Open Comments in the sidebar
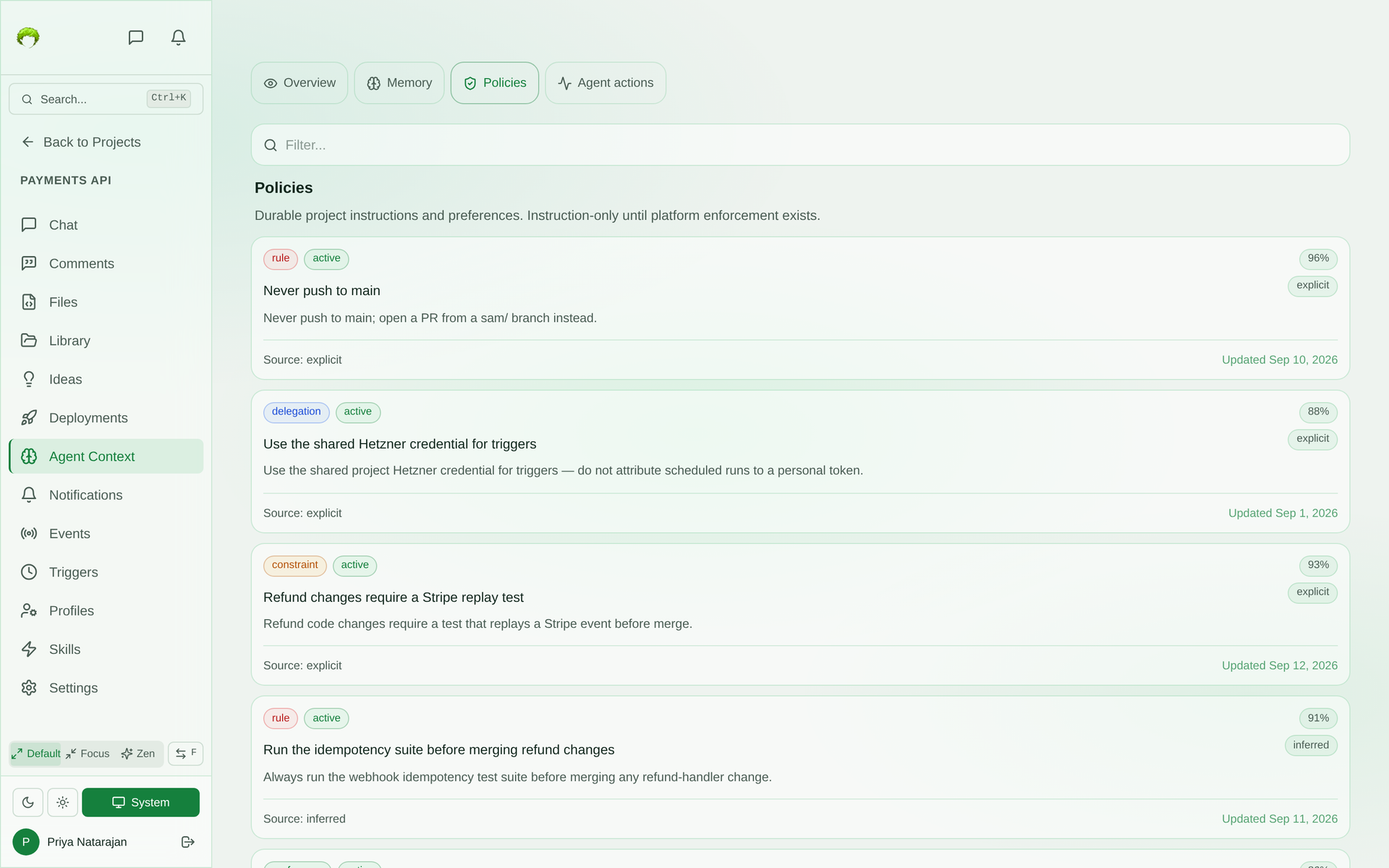Image resolution: width=1389 pixels, height=868 pixels. (106, 263)
